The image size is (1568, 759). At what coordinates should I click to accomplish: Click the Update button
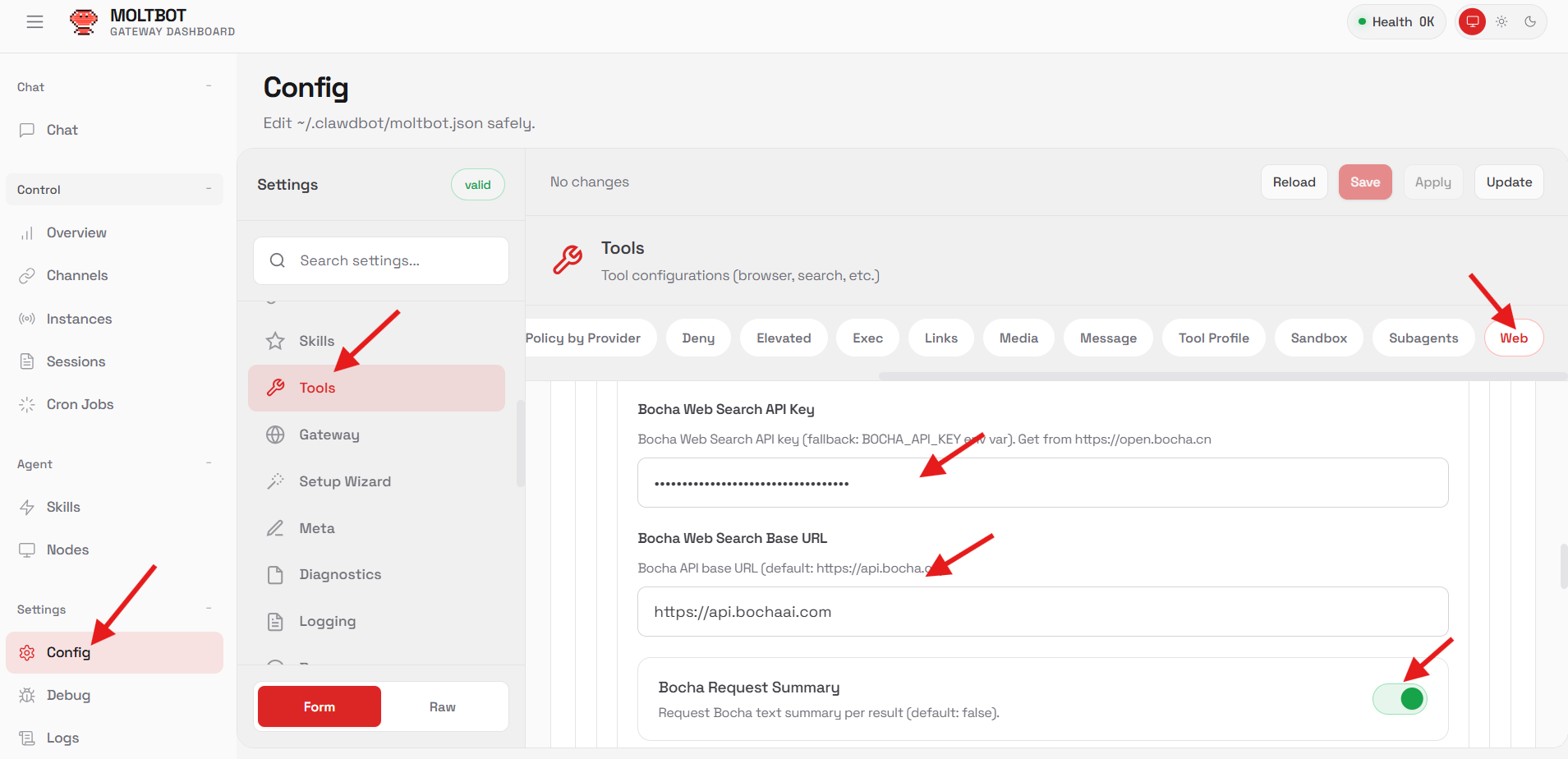[x=1509, y=182]
